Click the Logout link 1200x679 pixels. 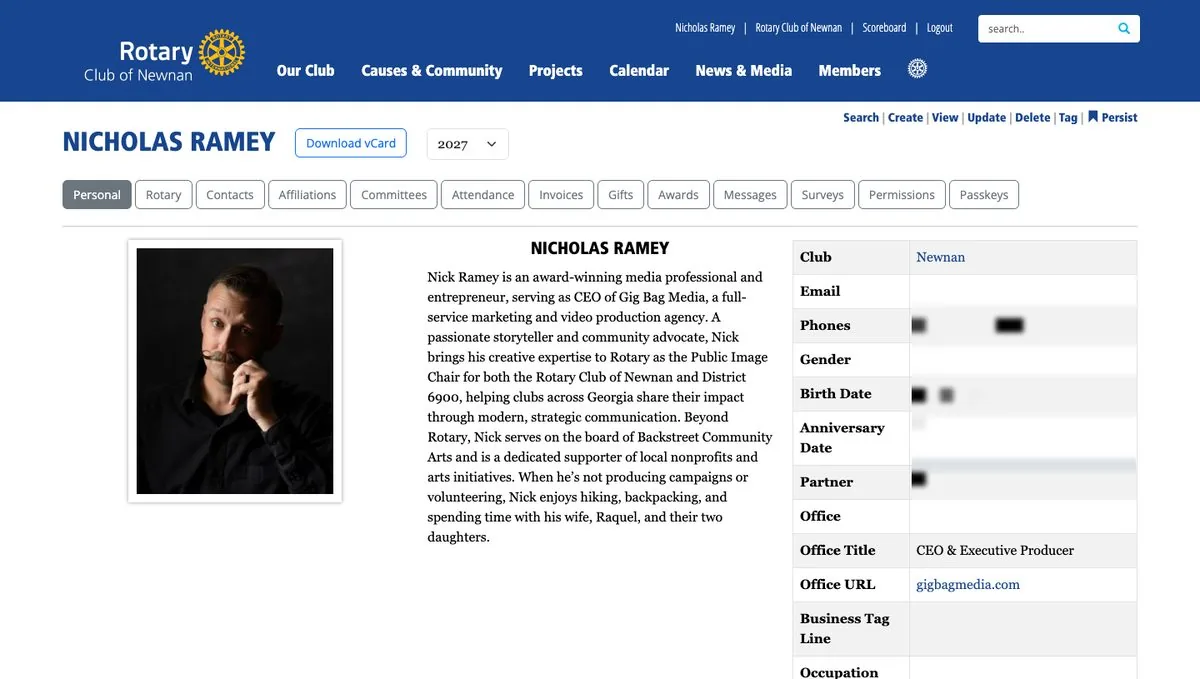(x=940, y=28)
